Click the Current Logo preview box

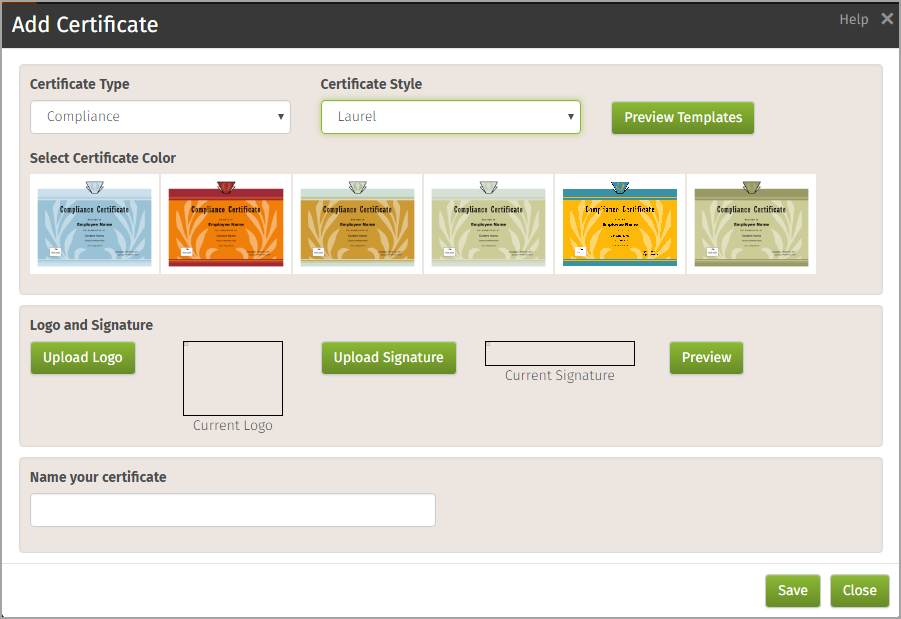coord(233,379)
